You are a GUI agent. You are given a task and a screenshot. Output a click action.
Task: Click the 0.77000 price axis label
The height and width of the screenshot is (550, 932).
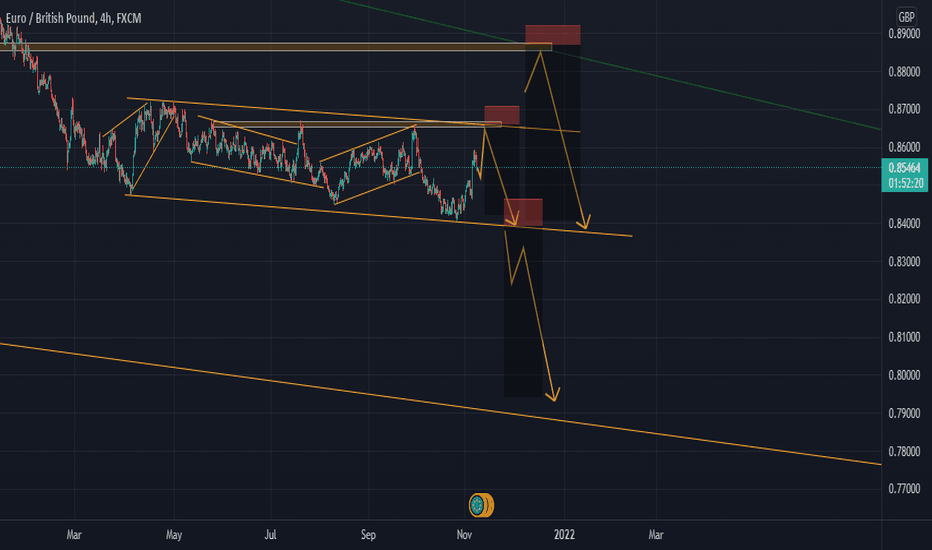click(x=904, y=489)
